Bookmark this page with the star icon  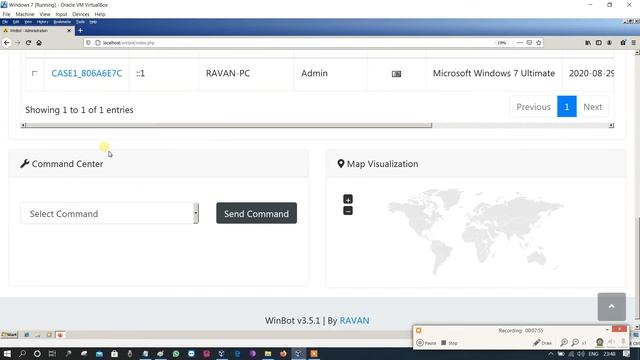point(538,42)
